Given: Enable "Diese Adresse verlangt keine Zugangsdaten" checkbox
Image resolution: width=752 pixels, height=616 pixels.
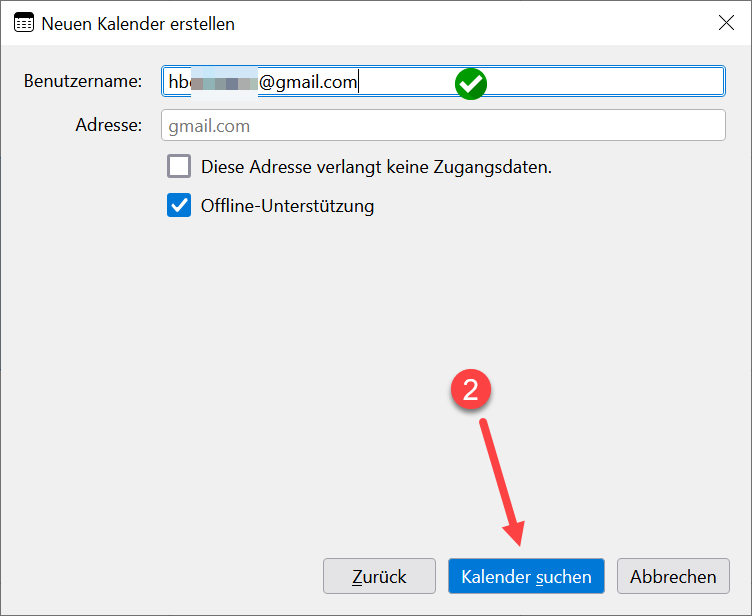Looking at the screenshot, I should pos(179,167).
